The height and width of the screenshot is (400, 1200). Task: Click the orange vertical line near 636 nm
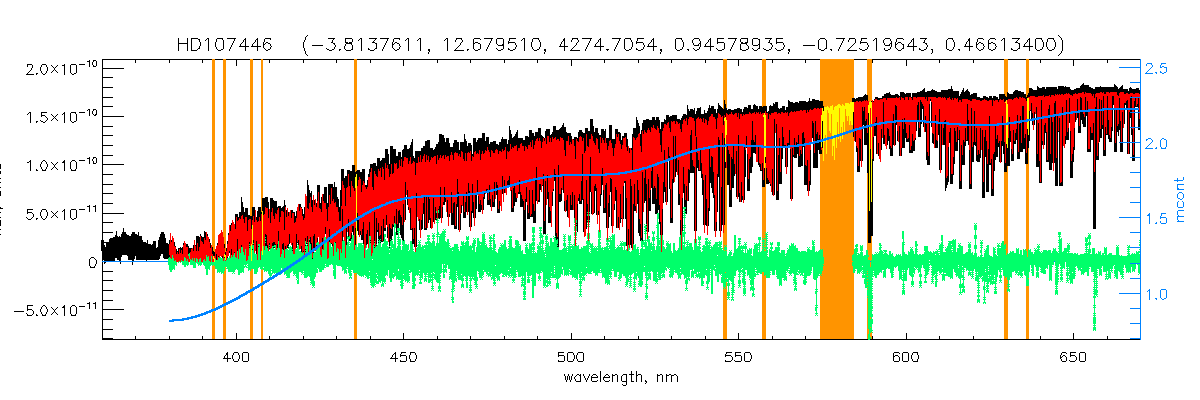[x=1027, y=200]
